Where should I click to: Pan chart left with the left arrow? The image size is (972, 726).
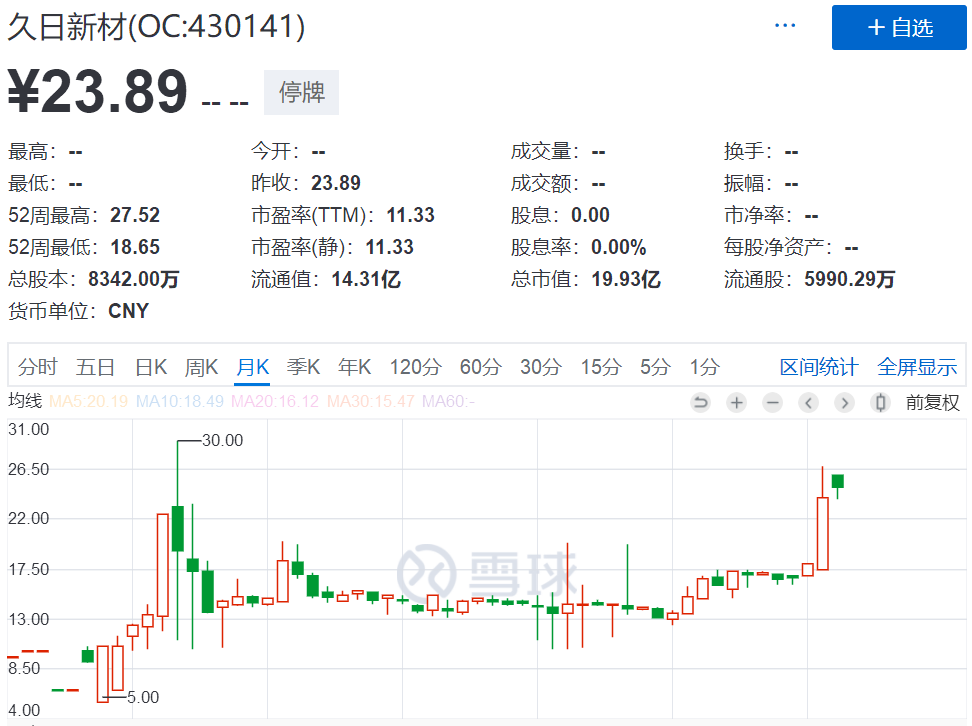point(808,403)
